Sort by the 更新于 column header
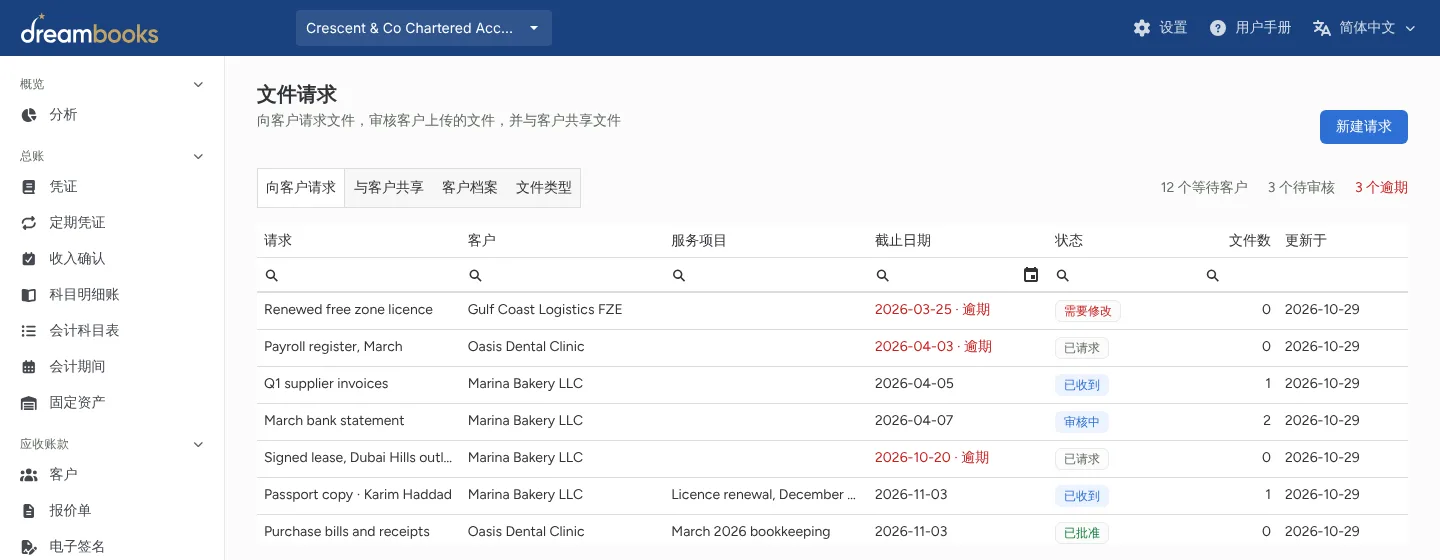This screenshot has width=1440, height=560. point(1306,241)
